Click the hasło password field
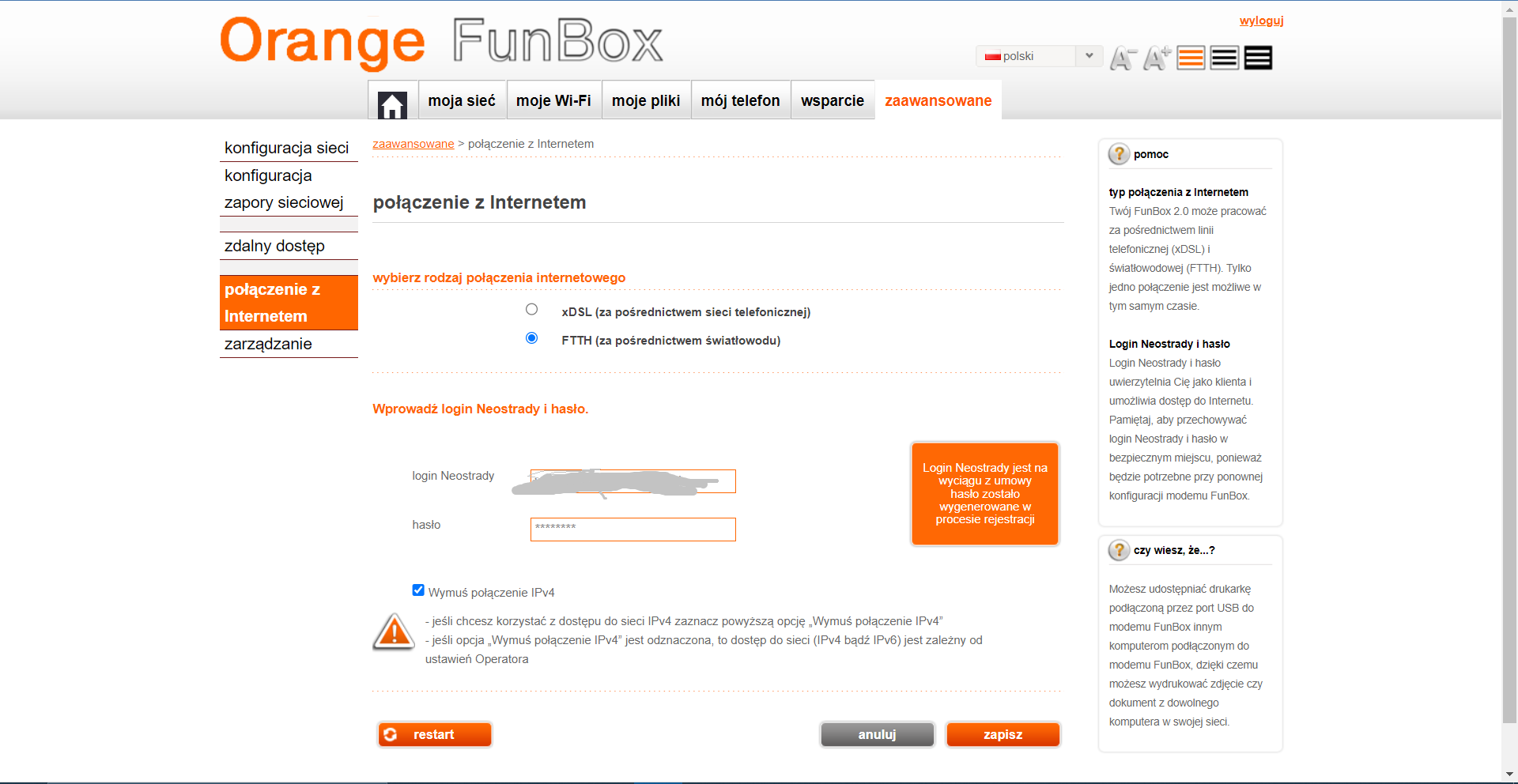This screenshot has width=1518, height=784. [x=633, y=530]
